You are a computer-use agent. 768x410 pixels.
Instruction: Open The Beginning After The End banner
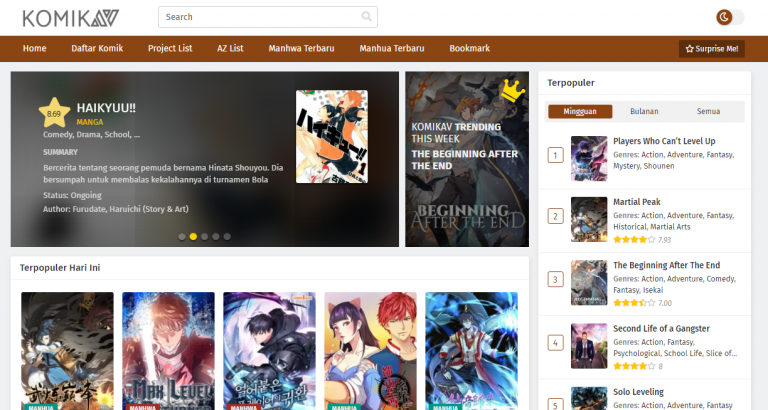[467, 159]
